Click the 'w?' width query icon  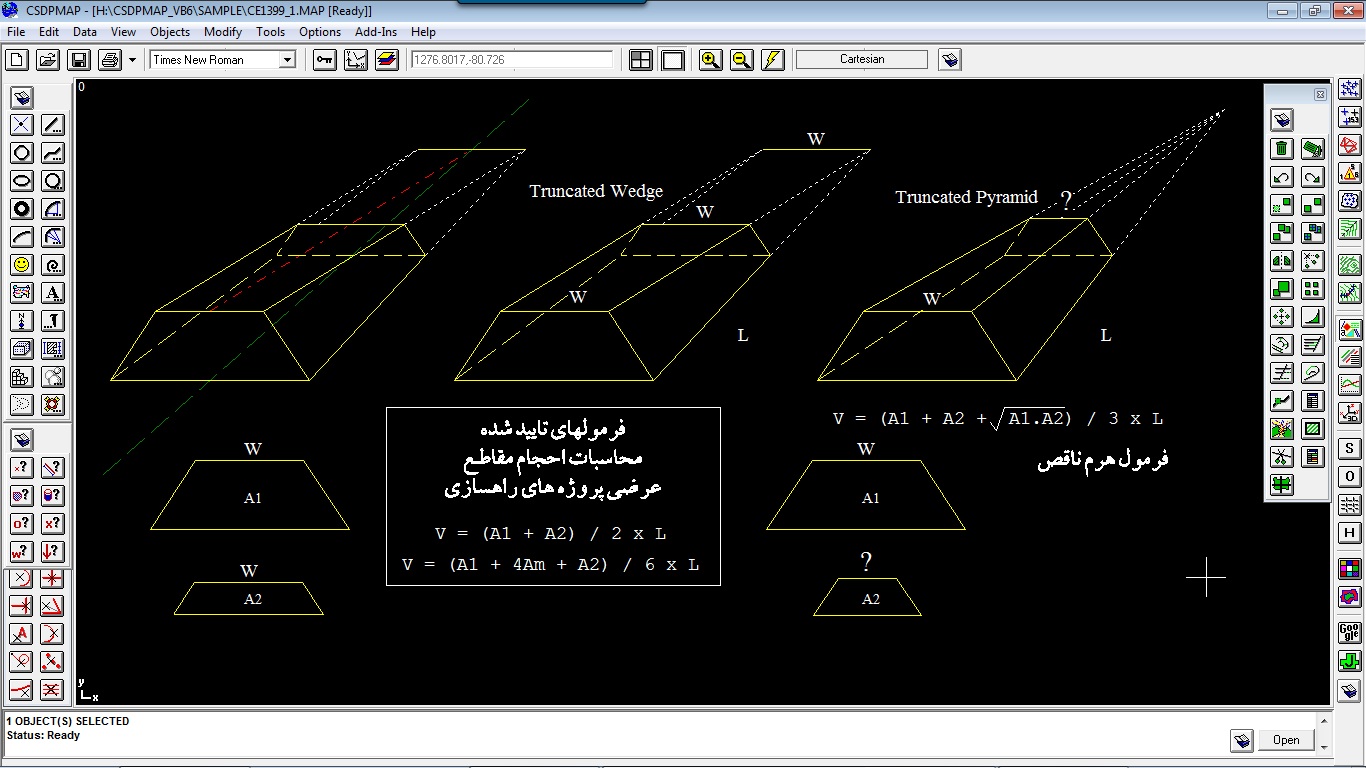[22, 552]
